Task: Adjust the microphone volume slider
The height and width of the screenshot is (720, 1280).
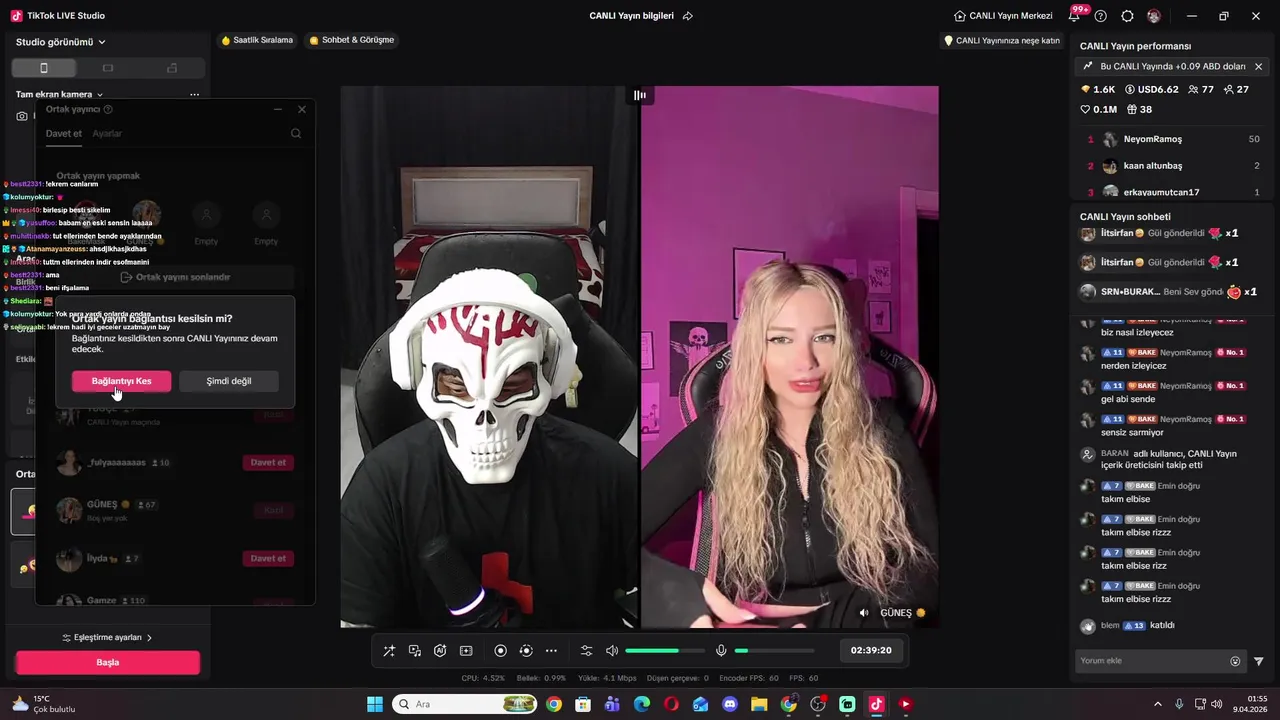Action: click(x=774, y=651)
